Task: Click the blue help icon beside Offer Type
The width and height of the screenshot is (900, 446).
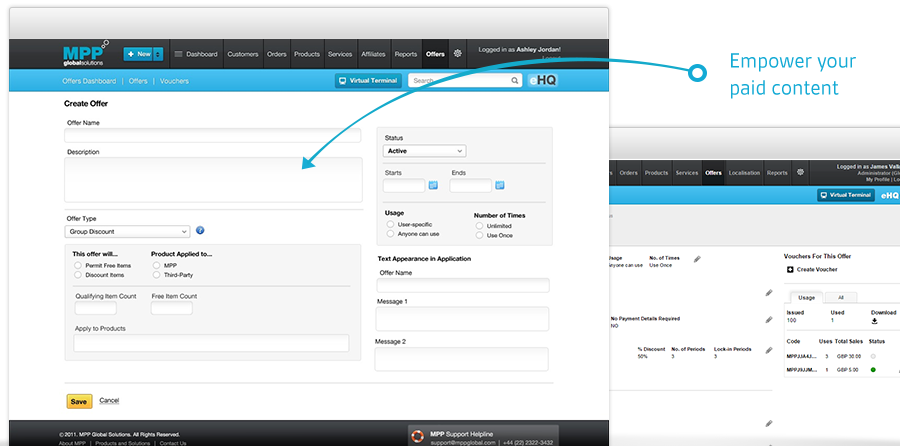Action: tap(200, 231)
